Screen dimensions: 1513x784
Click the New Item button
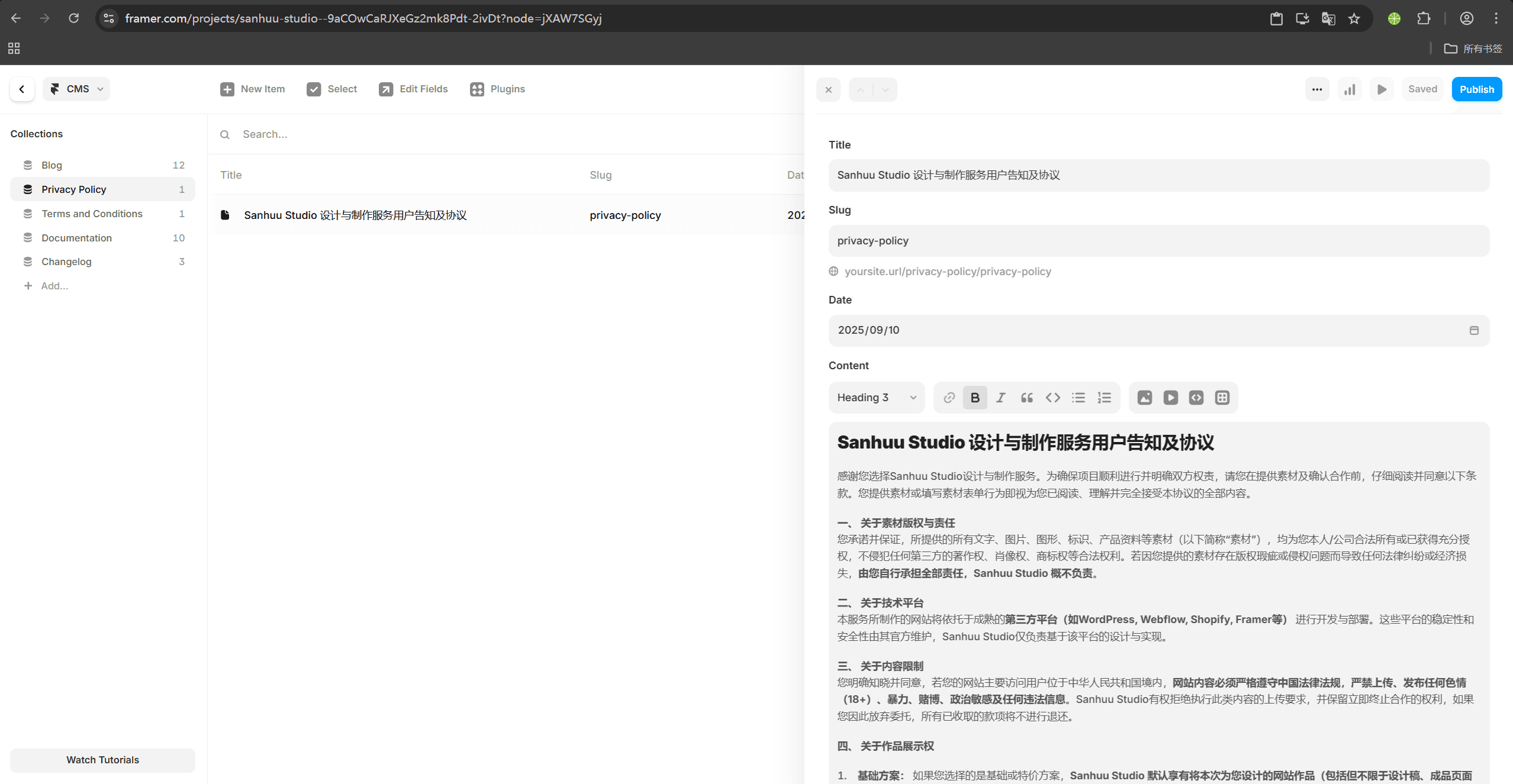(253, 89)
